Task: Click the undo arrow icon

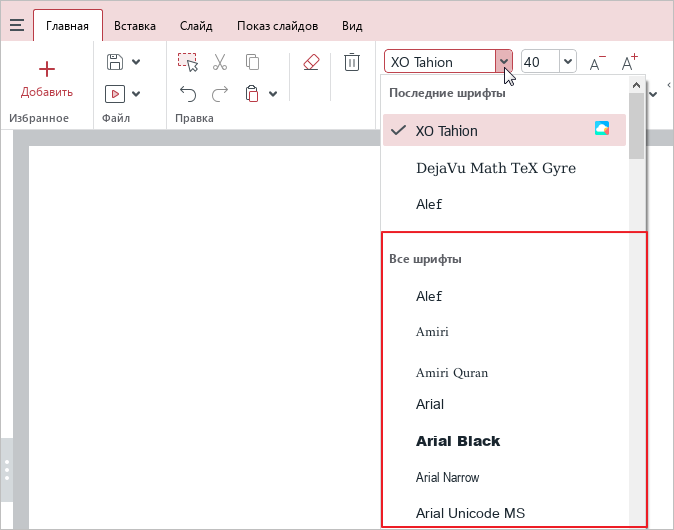Action: point(188,94)
